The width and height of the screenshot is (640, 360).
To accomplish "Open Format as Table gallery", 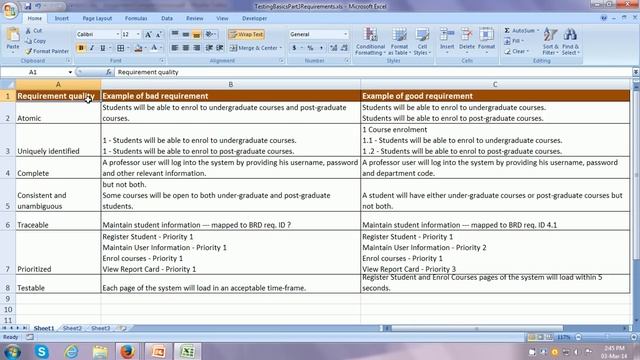I will [399, 41].
